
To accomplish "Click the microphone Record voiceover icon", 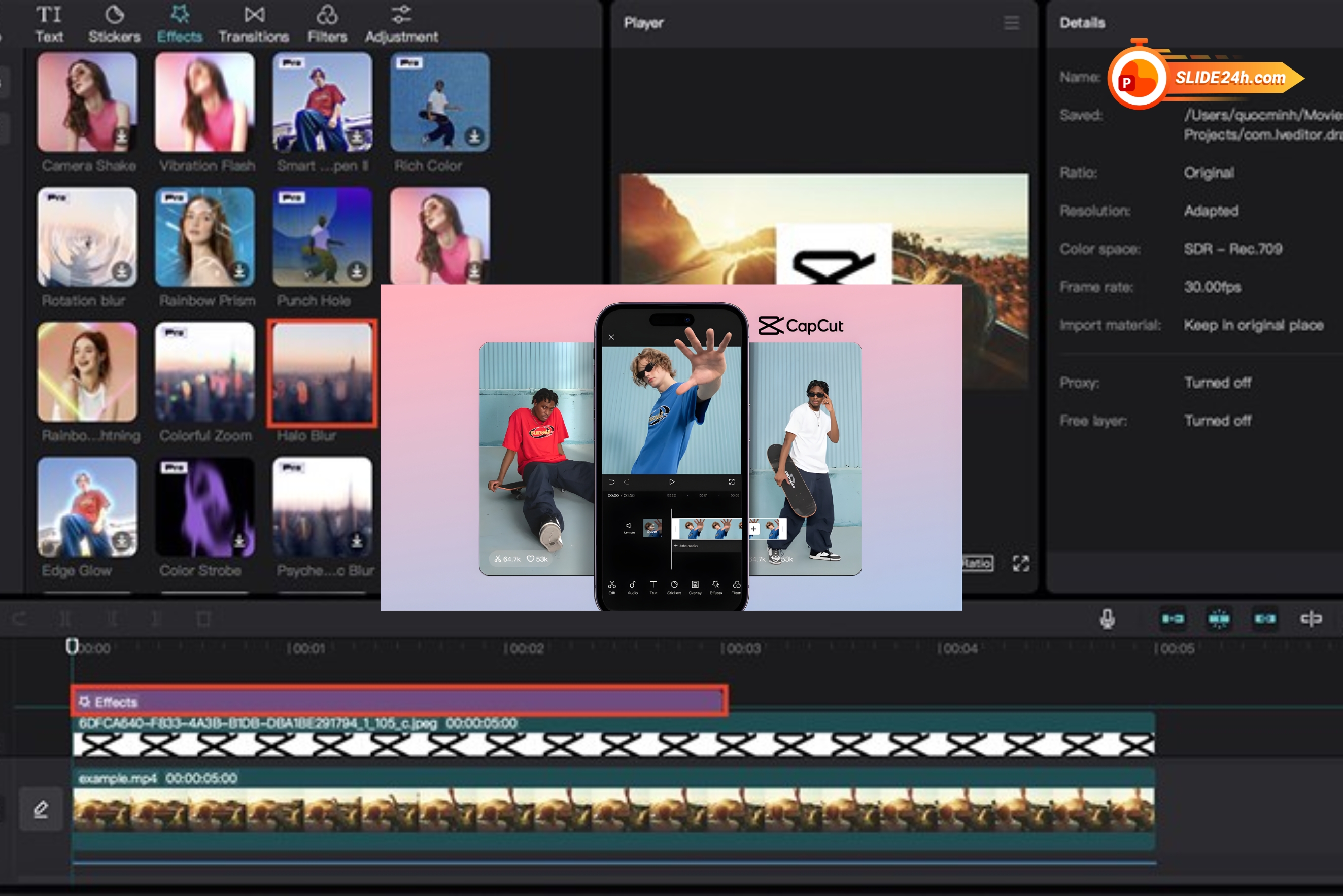I will click(x=1107, y=619).
